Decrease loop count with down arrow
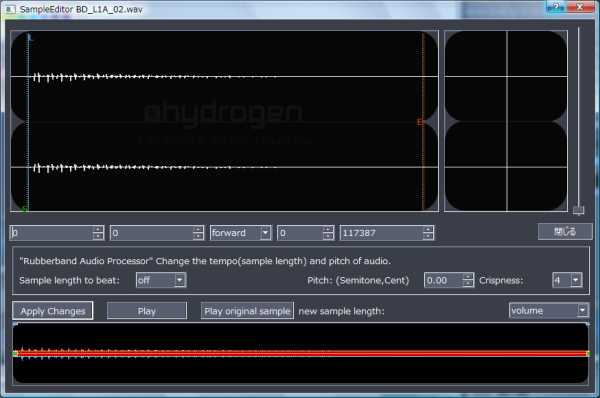The width and height of the screenshot is (600, 398). click(328, 236)
